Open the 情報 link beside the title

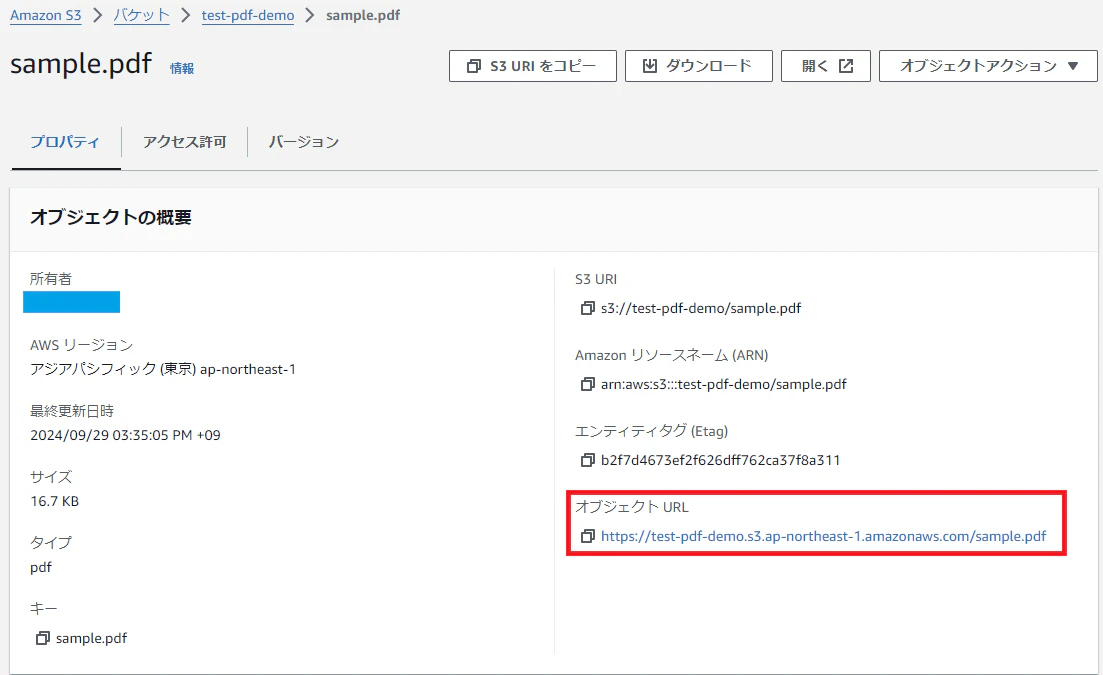(181, 68)
